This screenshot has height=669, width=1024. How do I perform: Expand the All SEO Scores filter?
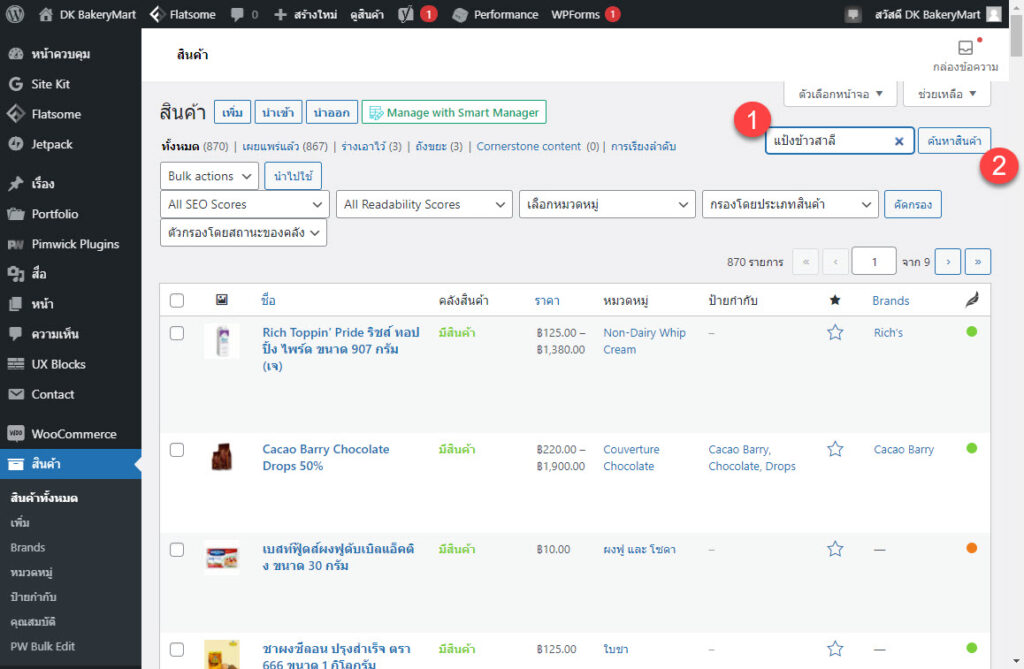(244, 204)
